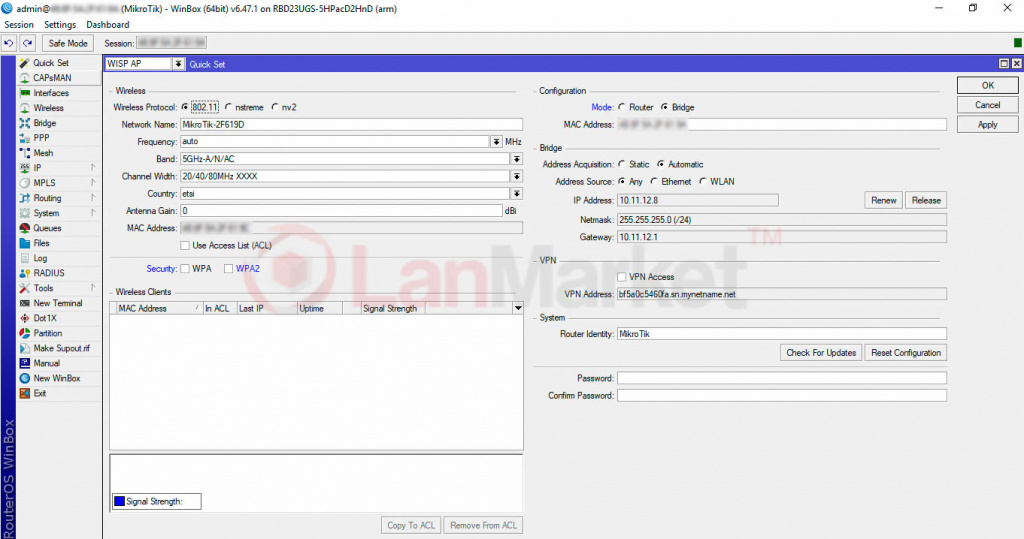The width and height of the screenshot is (1024, 539).
Task: Enable the WPA2 security checkbox
Action: point(229,269)
